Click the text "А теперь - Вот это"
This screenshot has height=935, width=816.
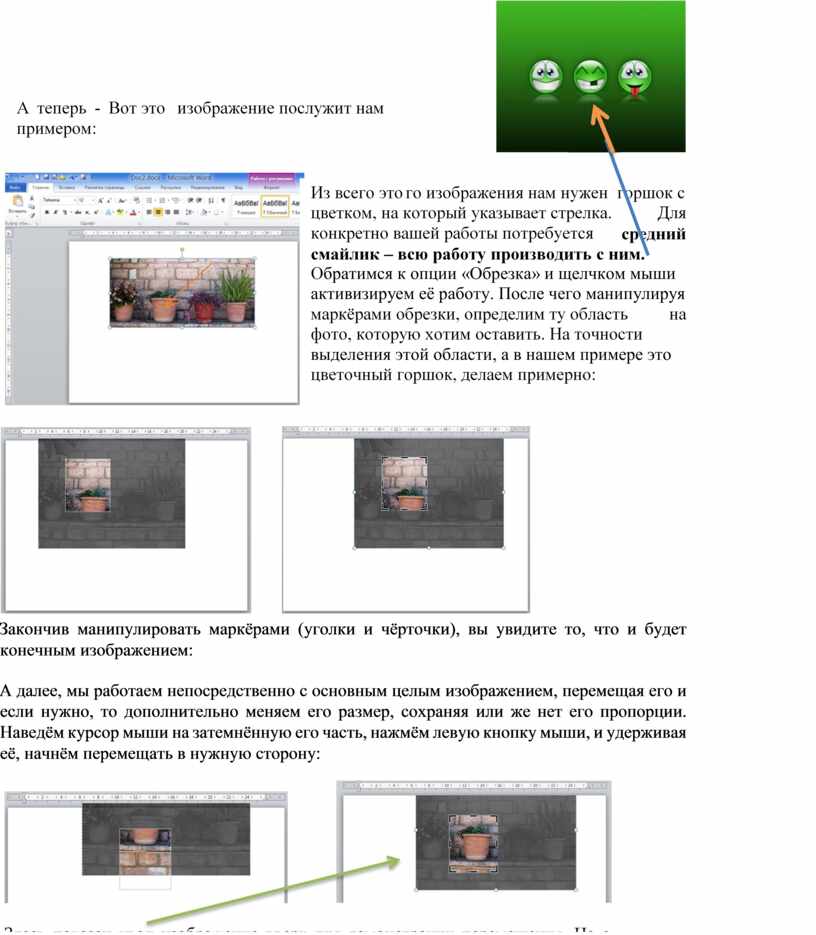click(91, 109)
